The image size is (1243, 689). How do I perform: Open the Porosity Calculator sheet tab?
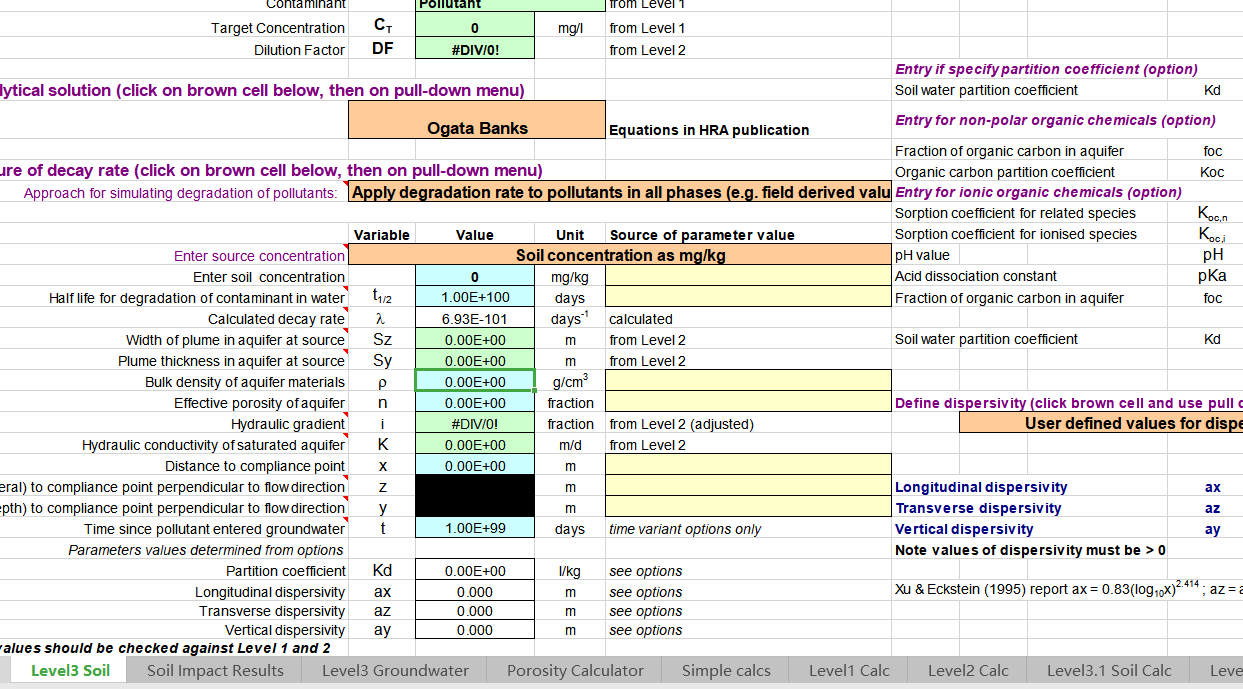[x=575, y=671]
